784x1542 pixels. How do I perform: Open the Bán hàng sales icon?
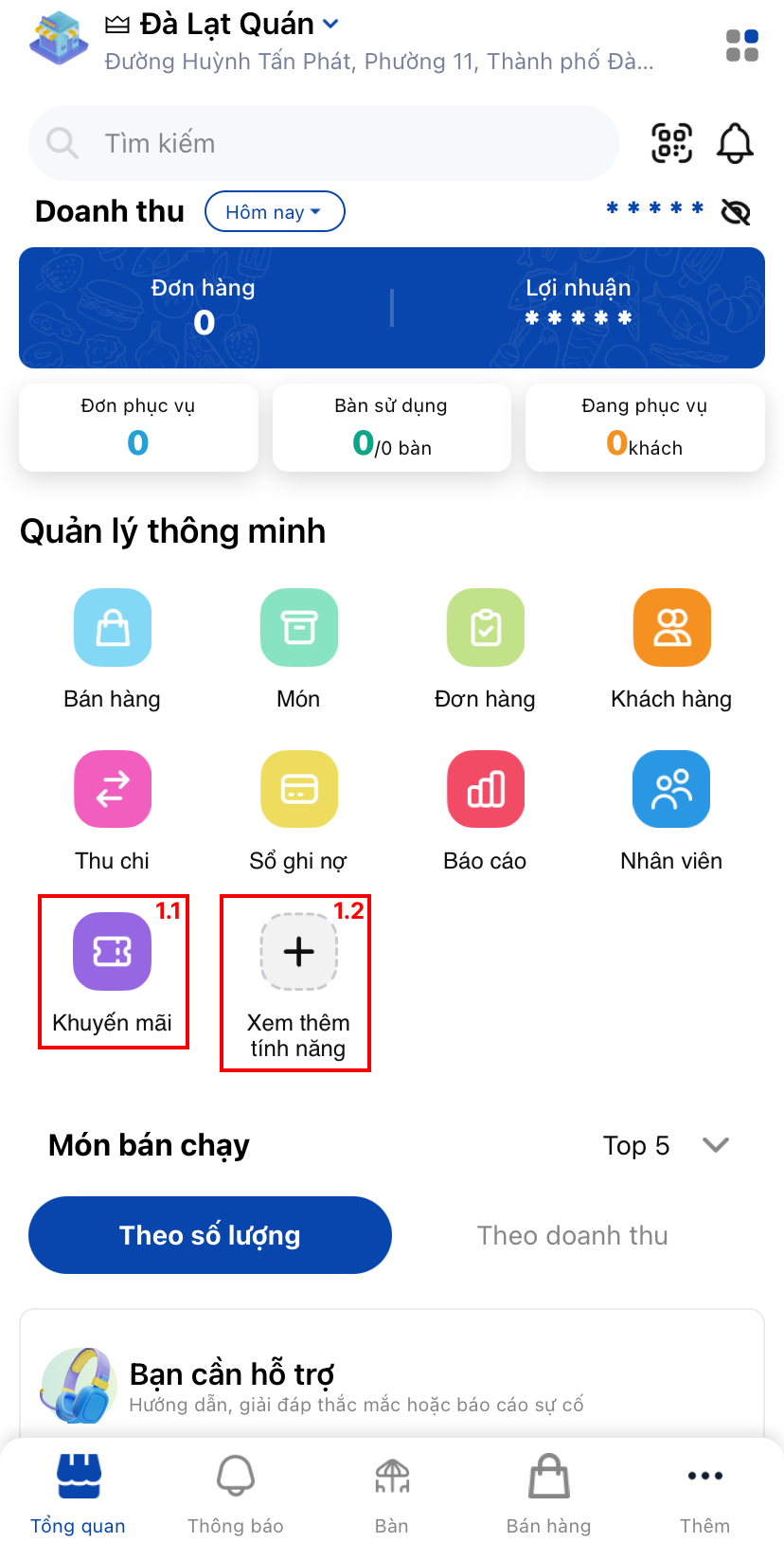point(113,628)
